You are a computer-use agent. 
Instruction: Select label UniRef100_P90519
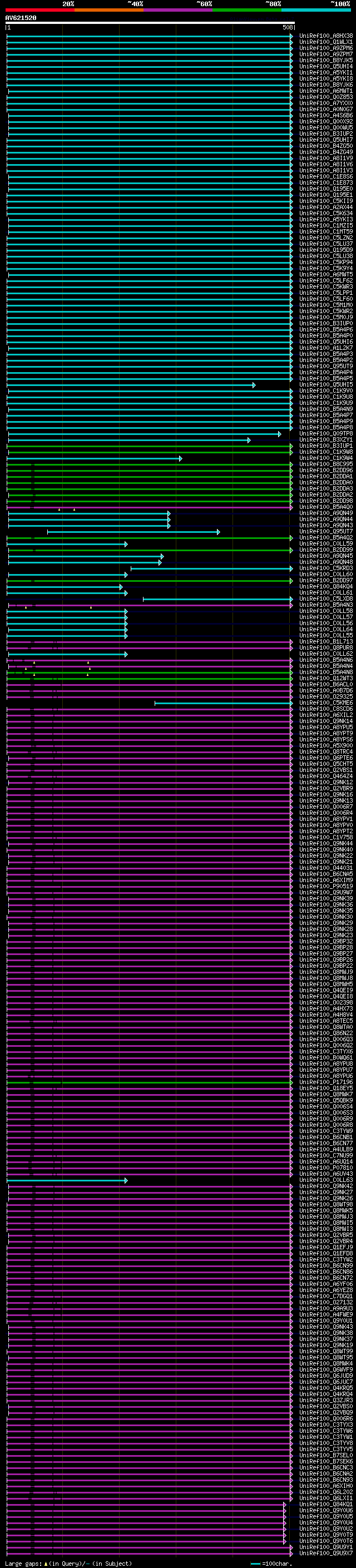coord(325,887)
